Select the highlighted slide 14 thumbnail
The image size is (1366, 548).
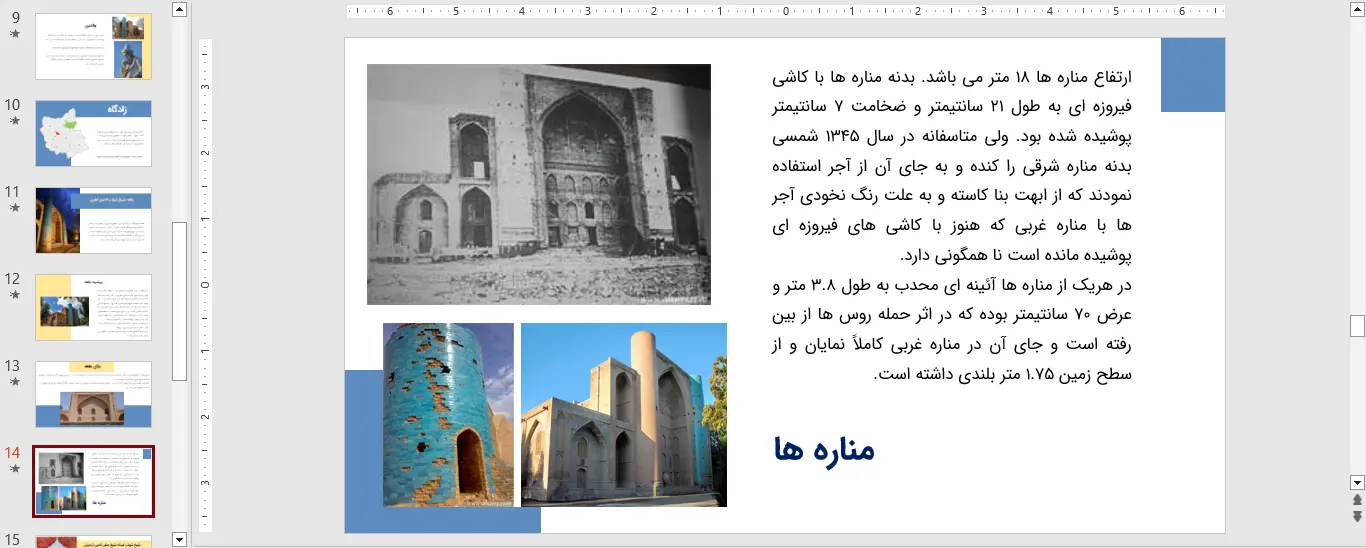click(x=94, y=481)
